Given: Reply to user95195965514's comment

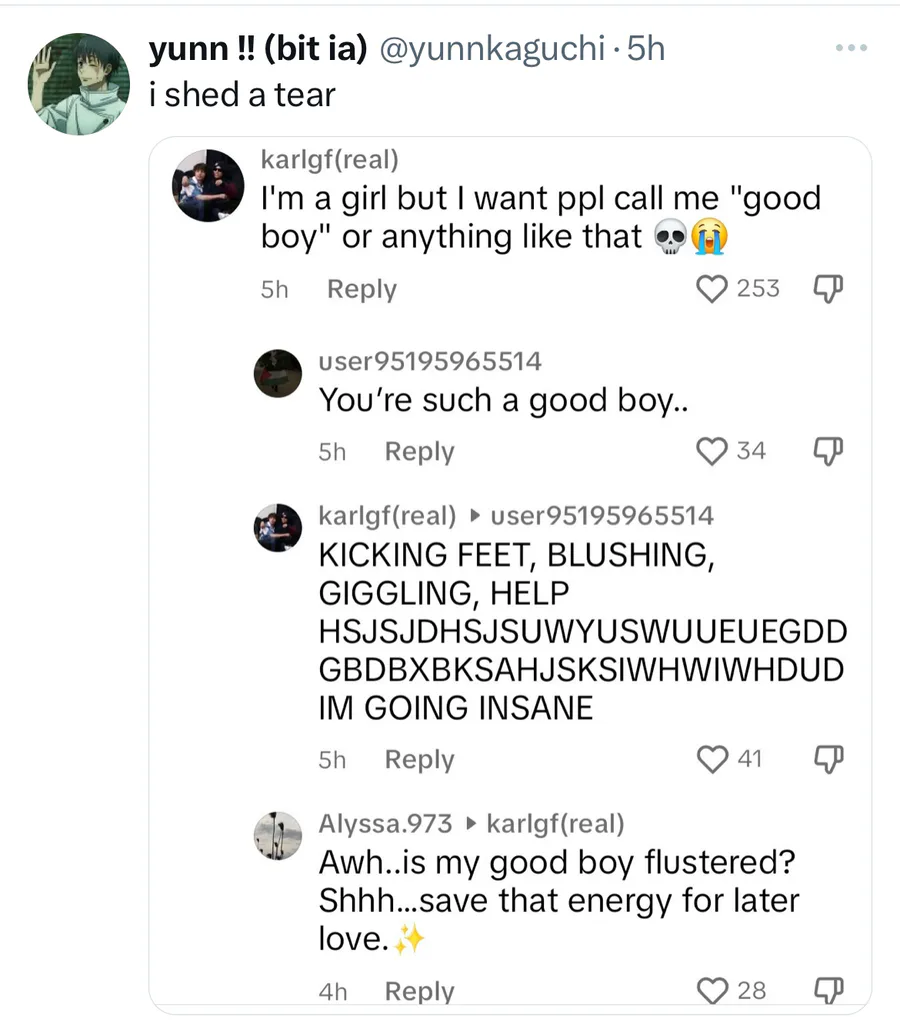Looking at the screenshot, I should [x=419, y=452].
